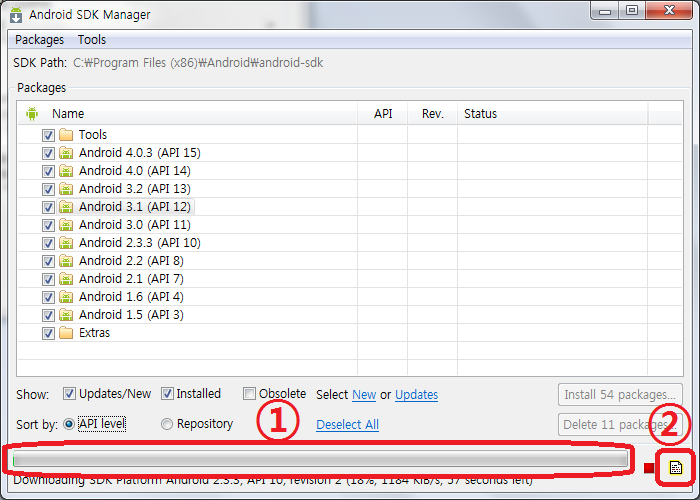
Task: Click the Android 2.1 (API 7) package icon
Action: 66,279
